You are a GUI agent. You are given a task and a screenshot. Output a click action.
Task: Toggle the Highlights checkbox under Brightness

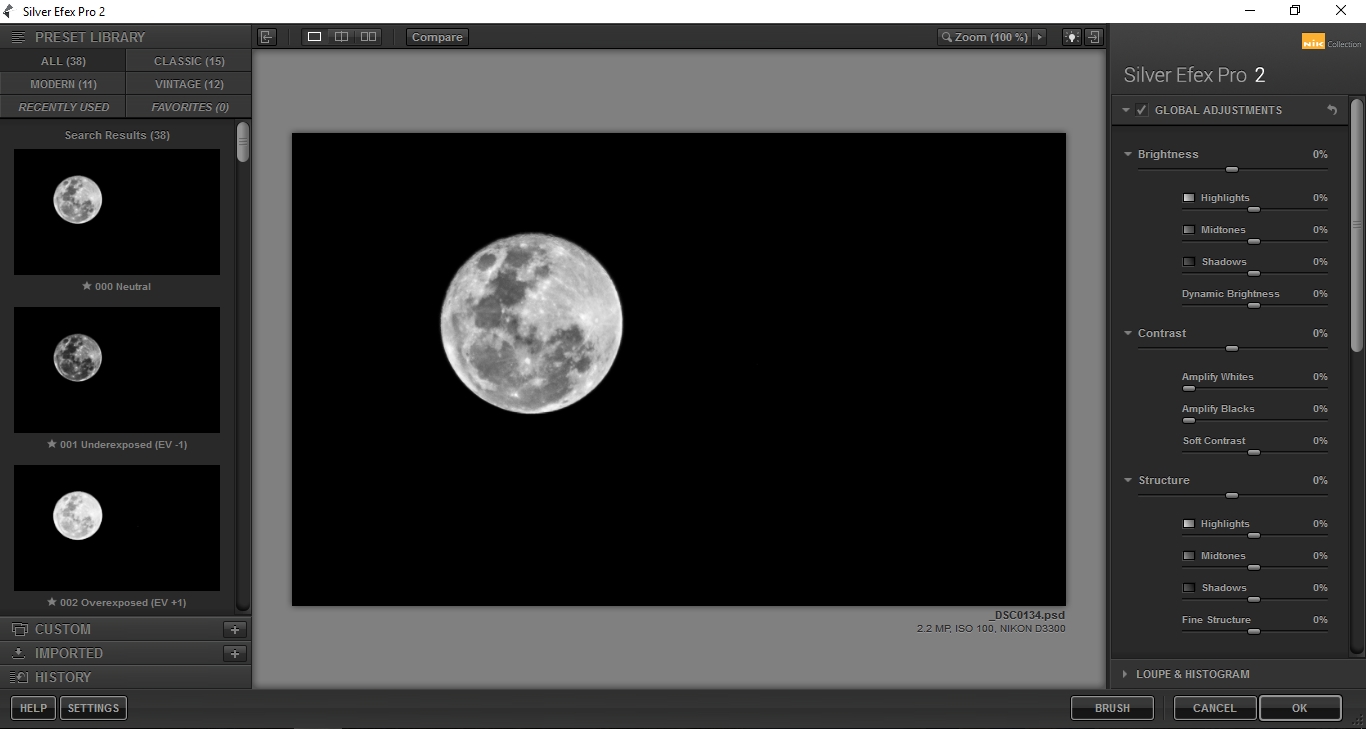pyautogui.click(x=1188, y=197)
